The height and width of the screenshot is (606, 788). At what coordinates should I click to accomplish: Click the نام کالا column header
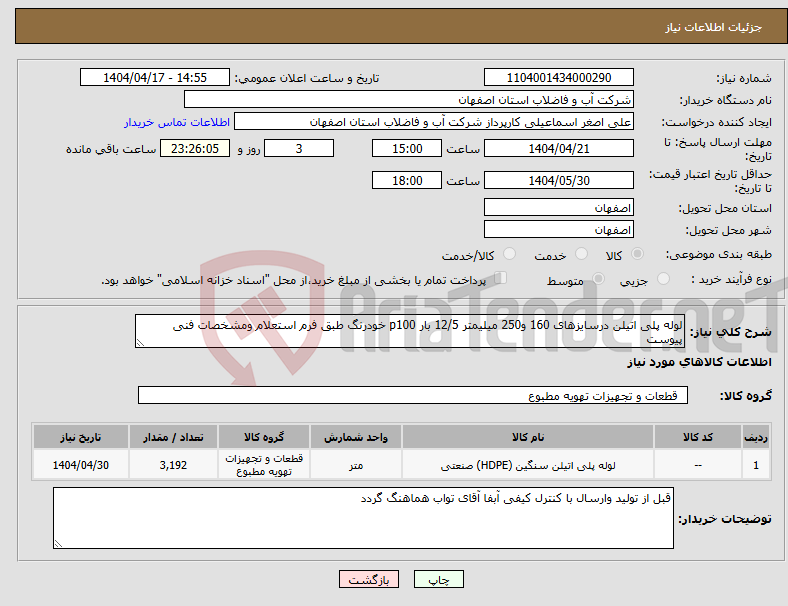(x=528, y=437)
